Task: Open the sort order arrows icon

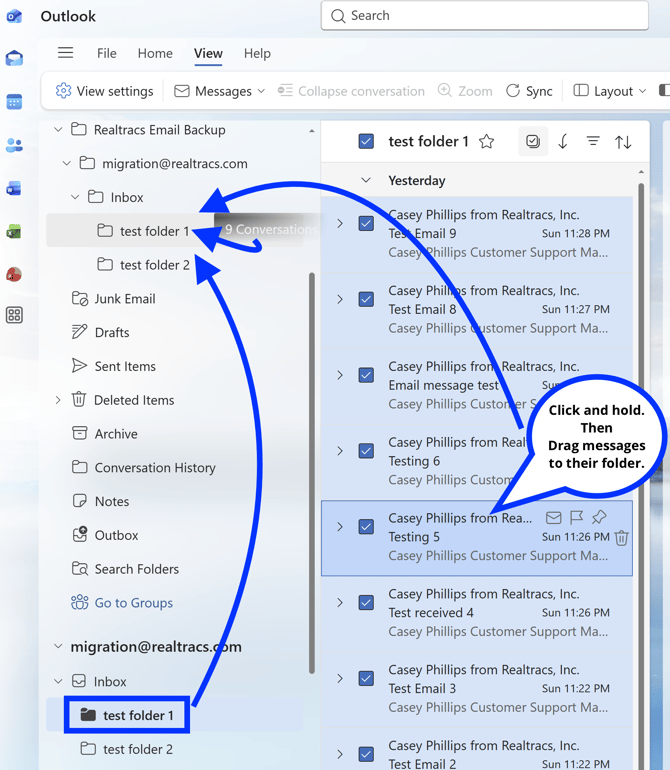Action: 623,142
